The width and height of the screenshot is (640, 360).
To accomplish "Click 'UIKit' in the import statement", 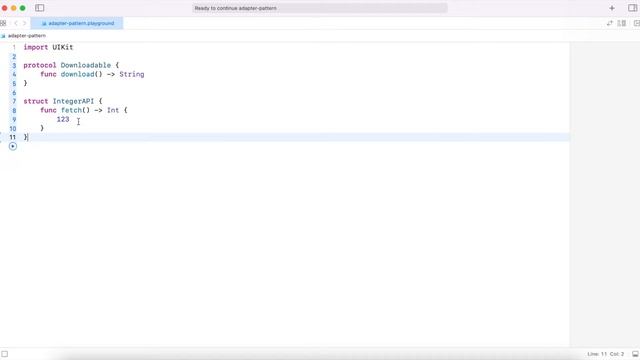I will tap(62, 47).
